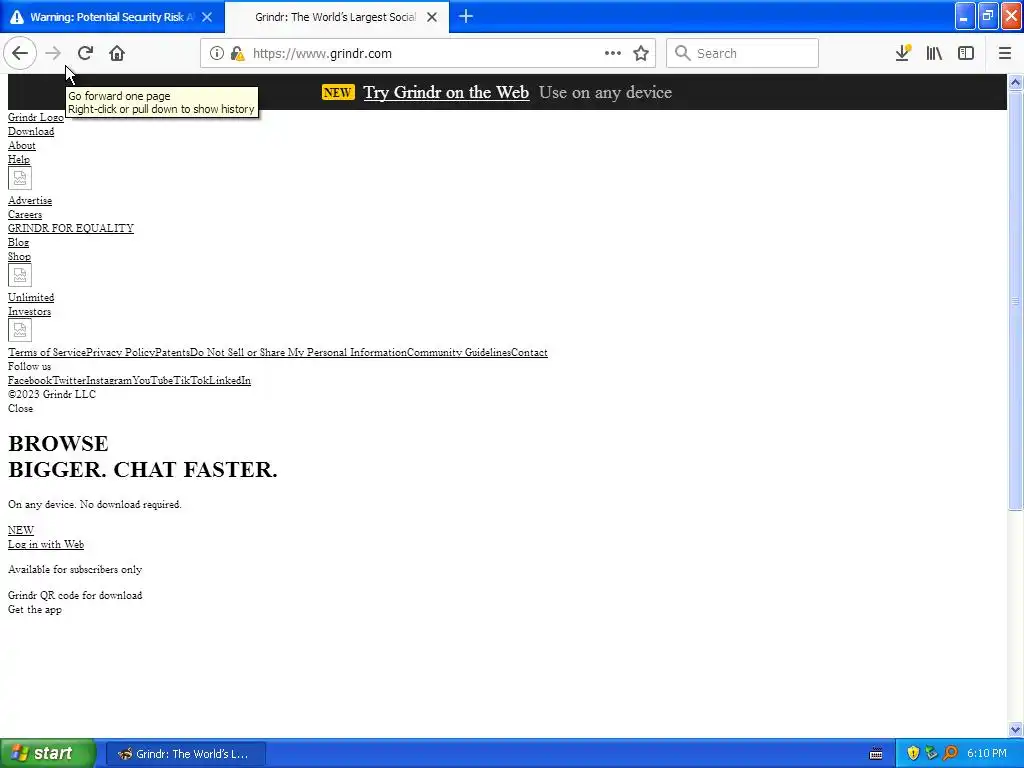1024x768 pixels.
Task: Click the forward navigation arrow
Action: pos(53,53)
